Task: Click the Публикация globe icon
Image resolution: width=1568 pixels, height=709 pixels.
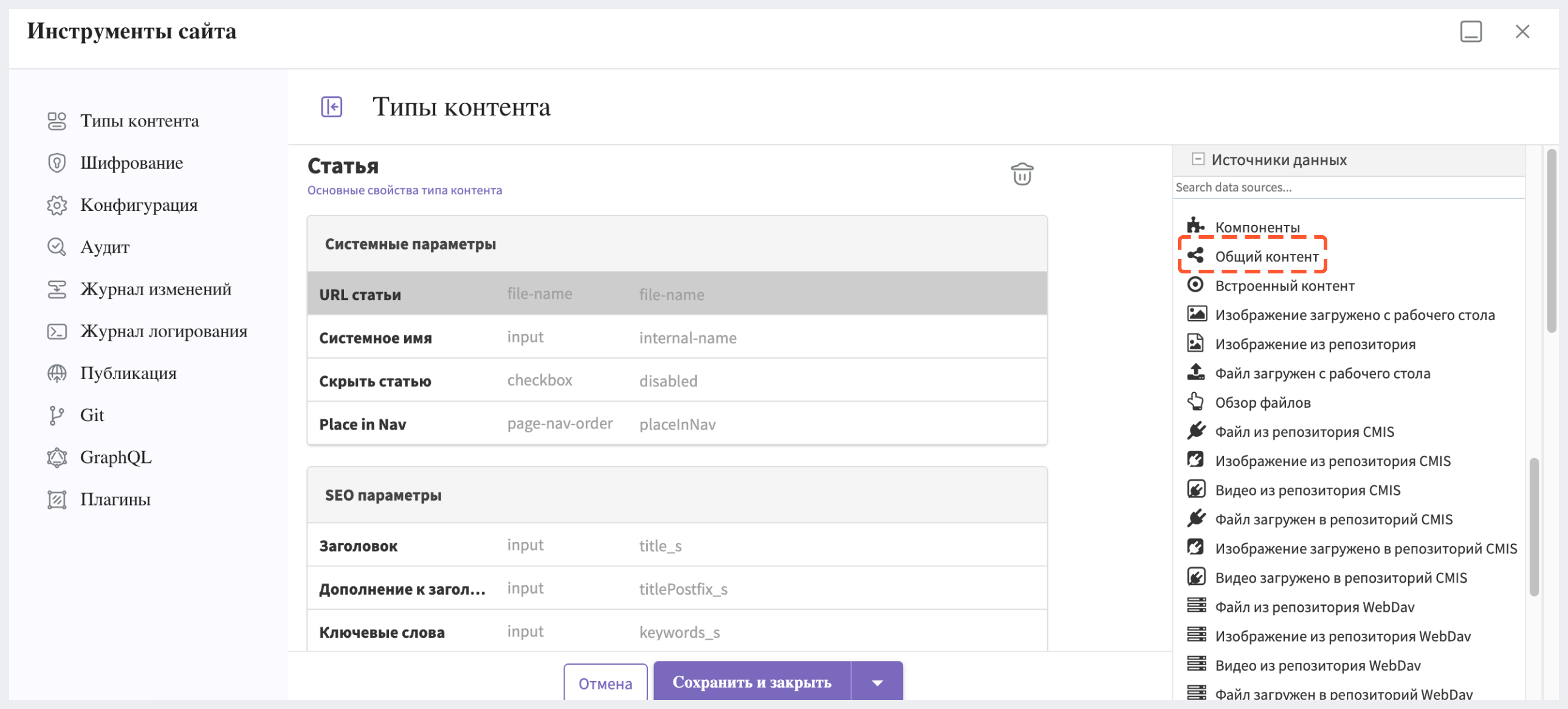Action: (57, 373)
